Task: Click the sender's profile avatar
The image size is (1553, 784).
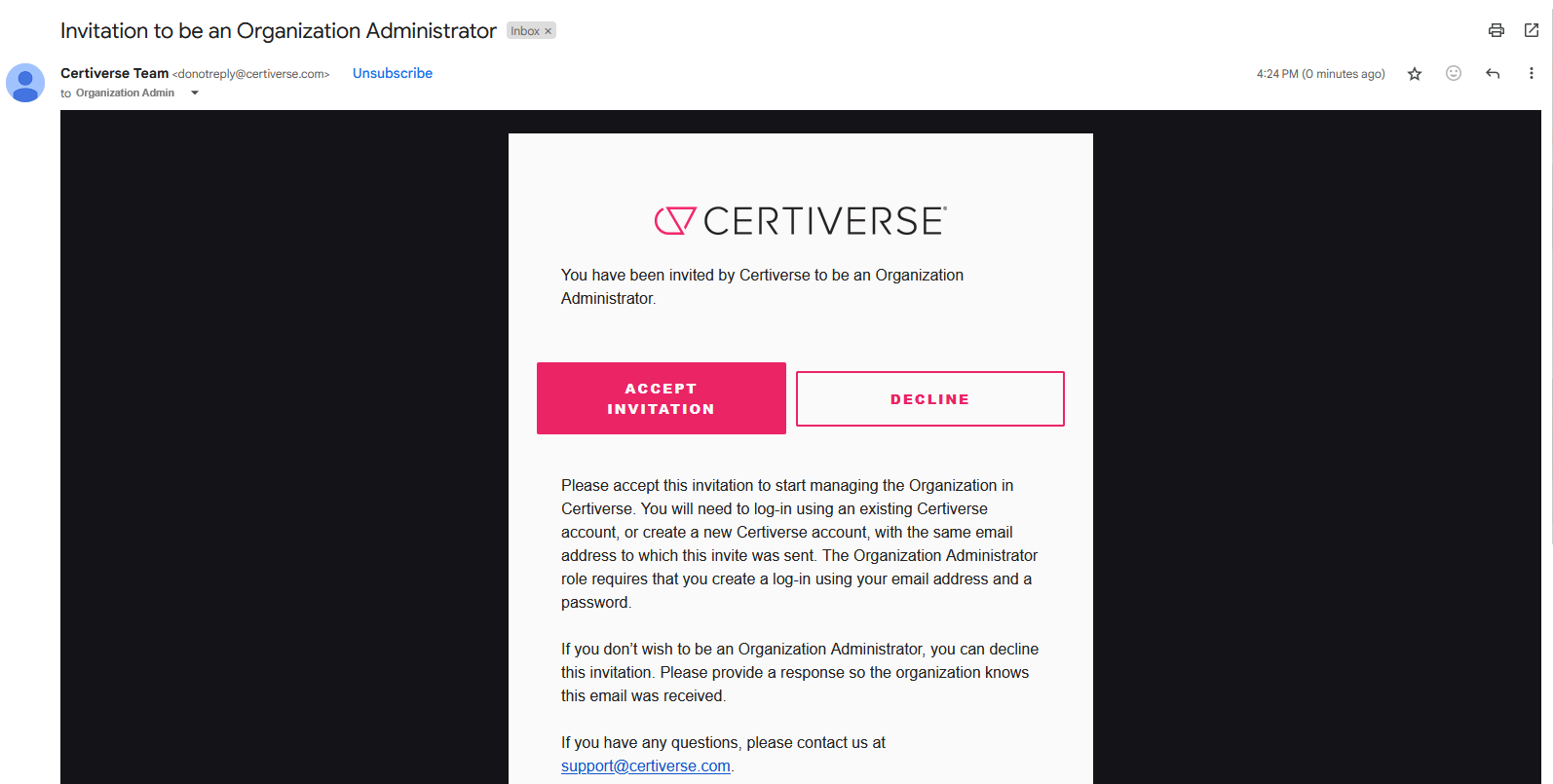Action: (x=25, y=83)
